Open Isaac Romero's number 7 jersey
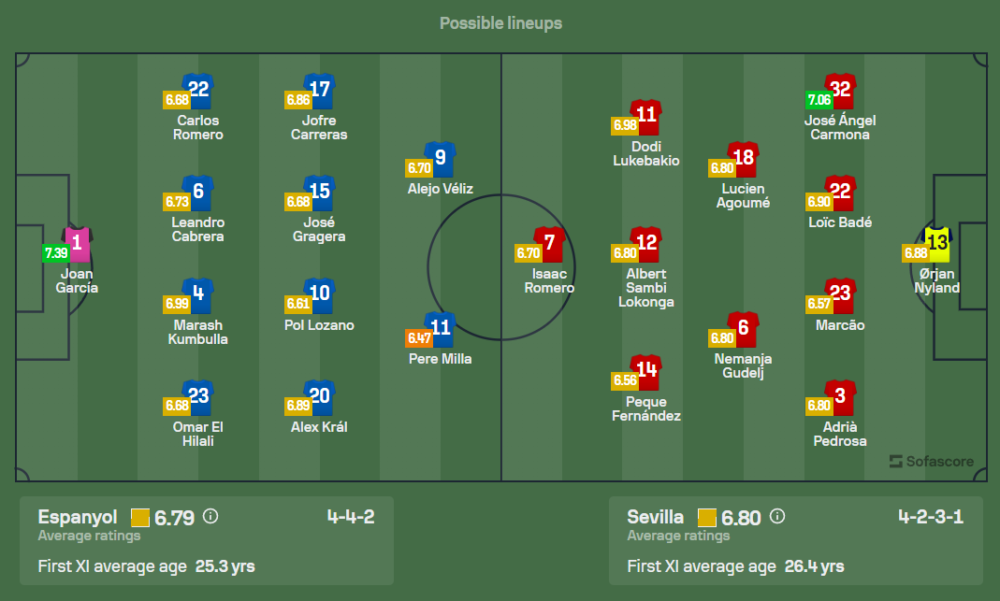The image size is (1000, 601). [x=550, y=244]
